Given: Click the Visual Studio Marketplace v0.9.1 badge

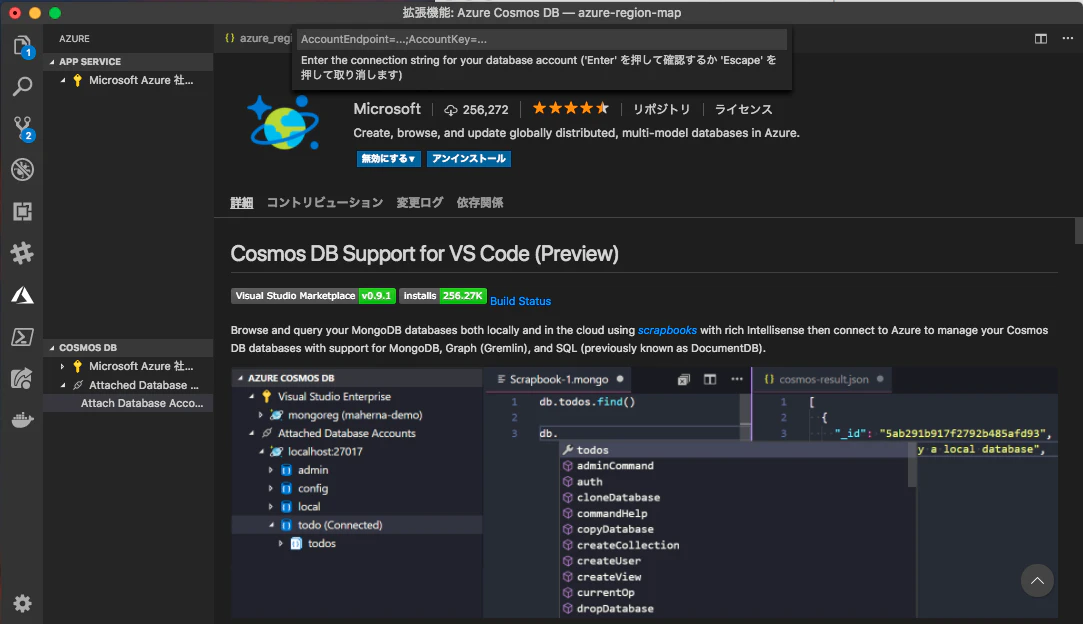Looking at the screenshot, I should point(313,296).
